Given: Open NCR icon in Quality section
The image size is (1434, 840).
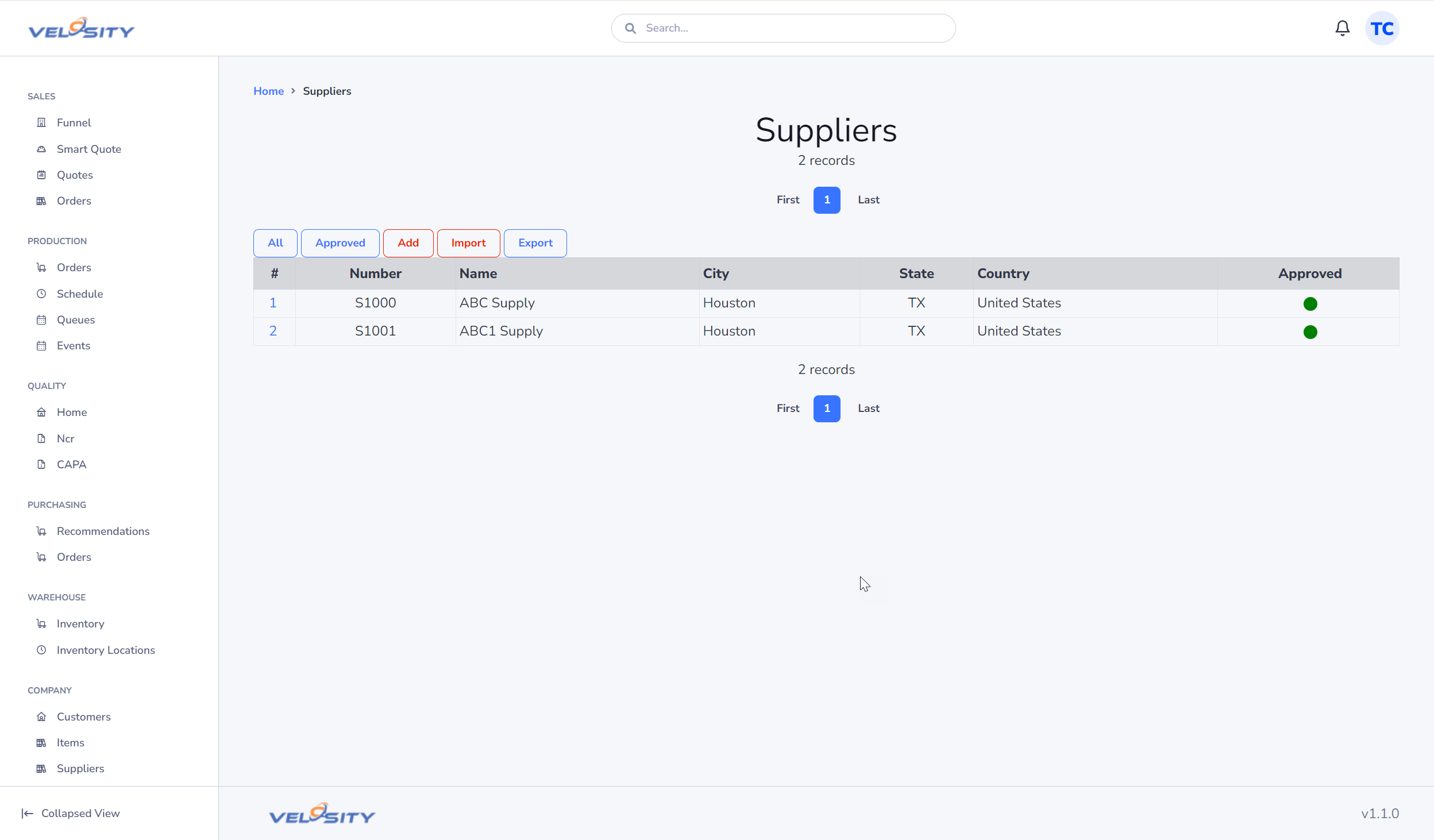Looking at the screenshot, I should 41,438.
